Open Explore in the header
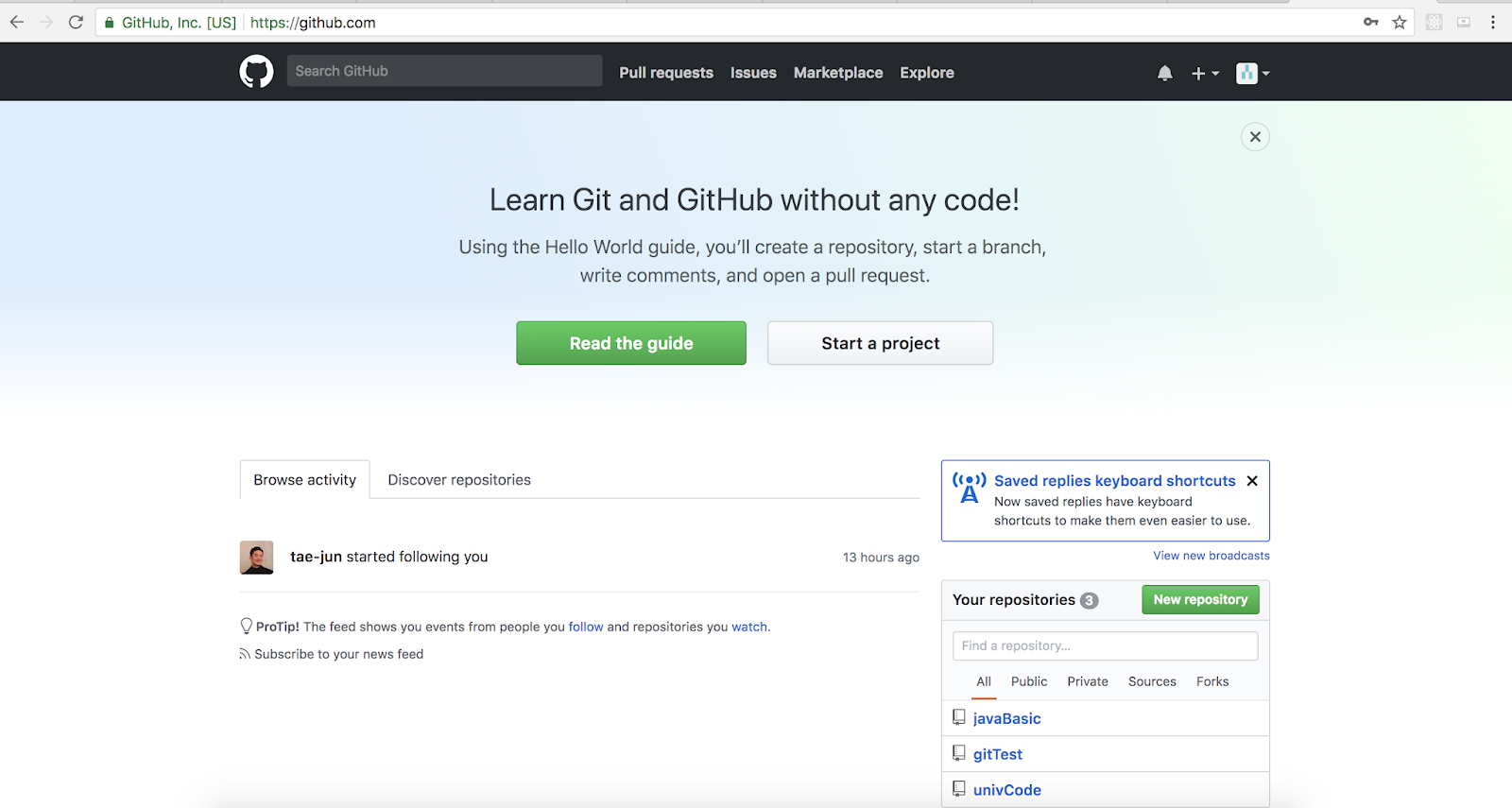 tap(927, 73)
